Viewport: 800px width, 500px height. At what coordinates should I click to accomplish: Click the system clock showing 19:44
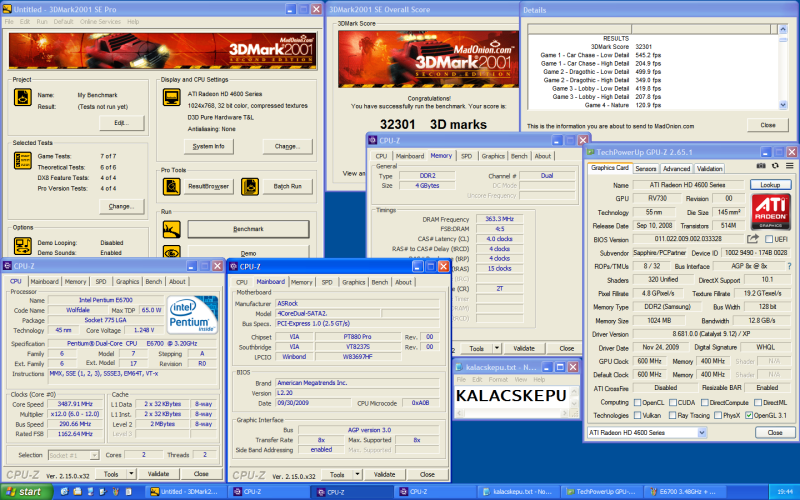pyautogui.click(x=785, y=492)
